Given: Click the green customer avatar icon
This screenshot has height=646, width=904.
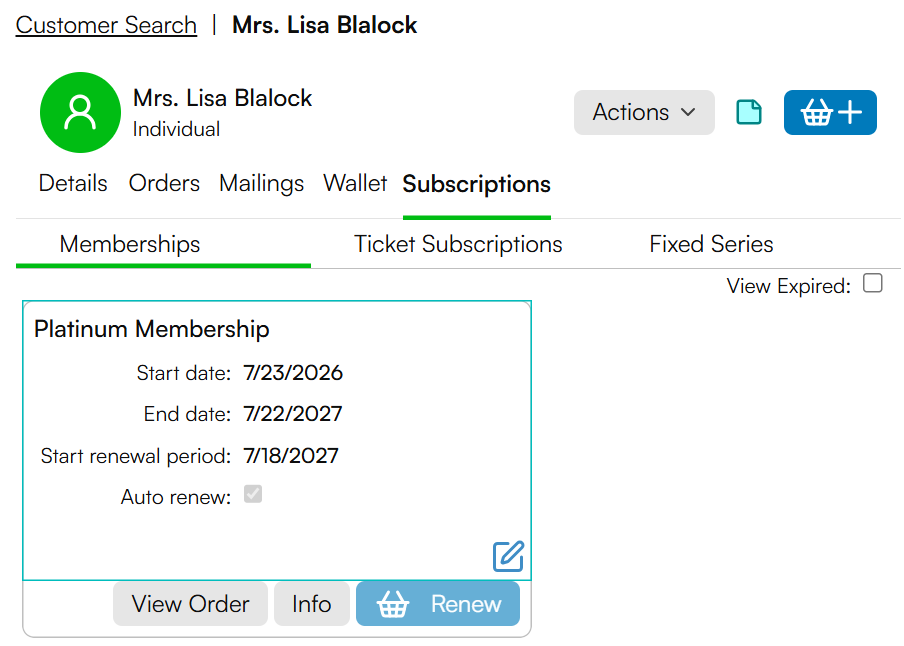Looking at the screenshot, I should point(80,112).
